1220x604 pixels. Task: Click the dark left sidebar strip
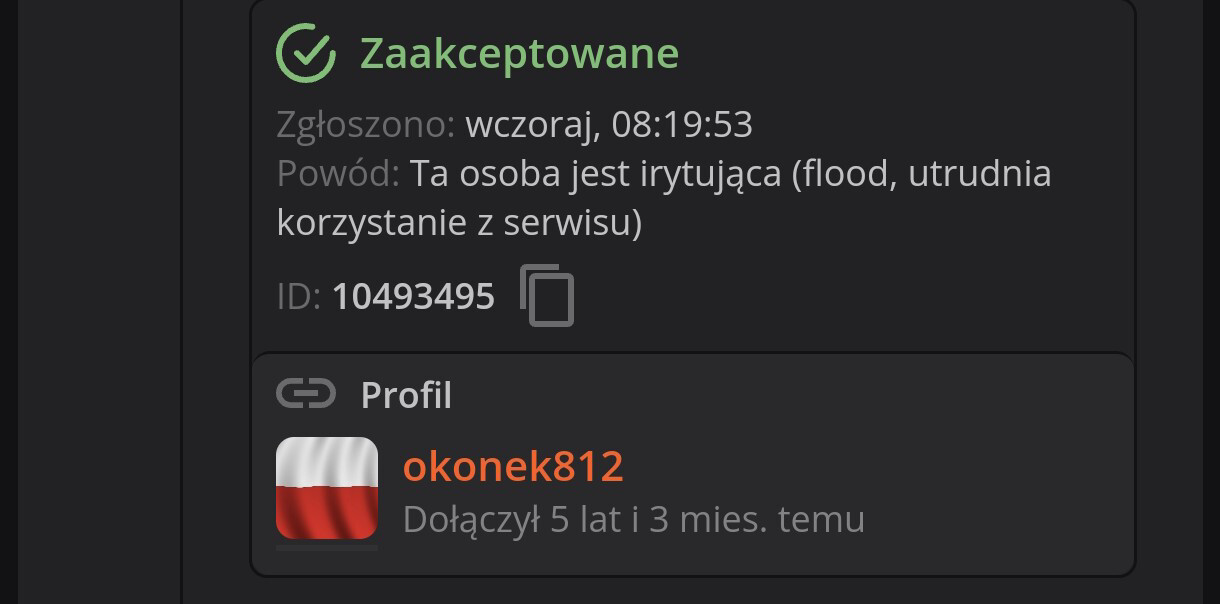pyautogui.click(x=99, y=302)
